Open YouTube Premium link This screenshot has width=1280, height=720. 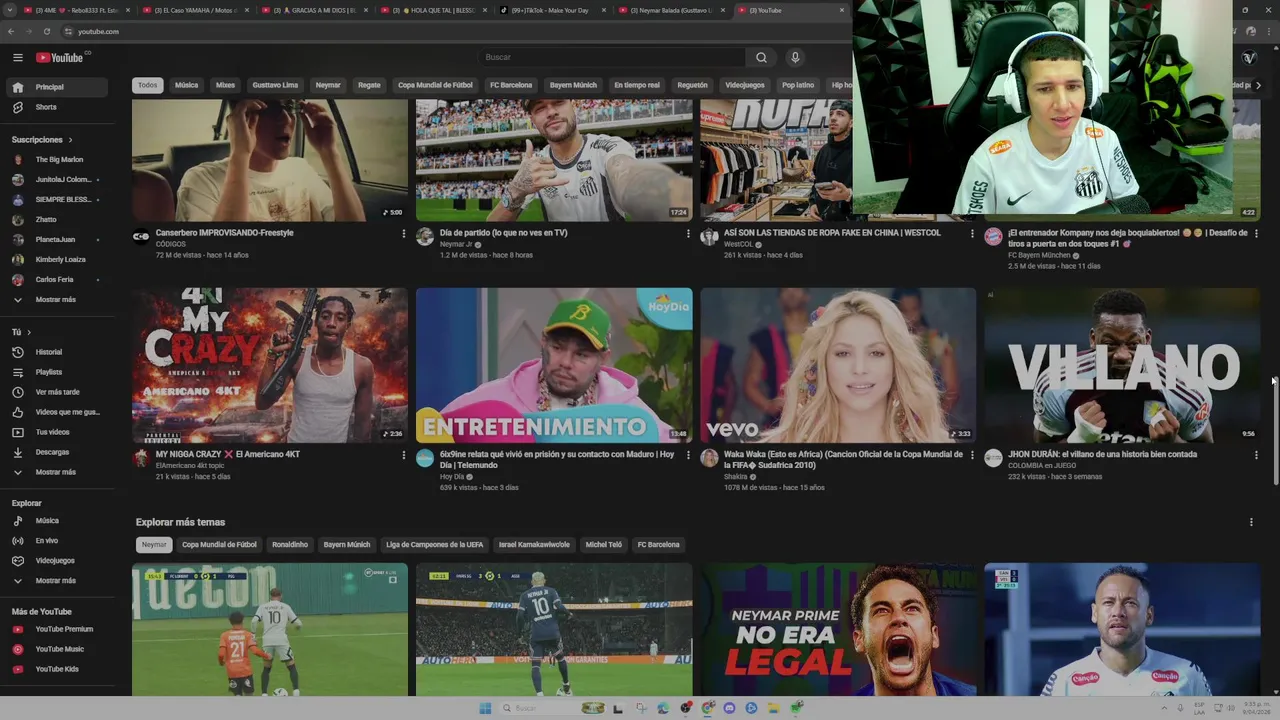(x=58, y=629)
